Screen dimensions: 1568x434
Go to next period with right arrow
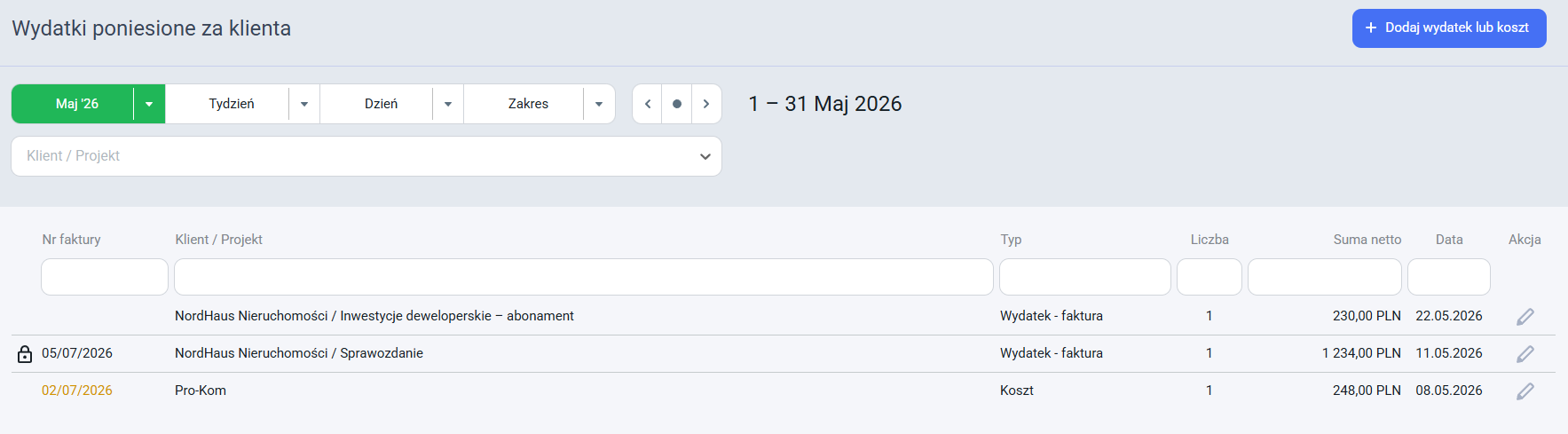coord(706,104)
